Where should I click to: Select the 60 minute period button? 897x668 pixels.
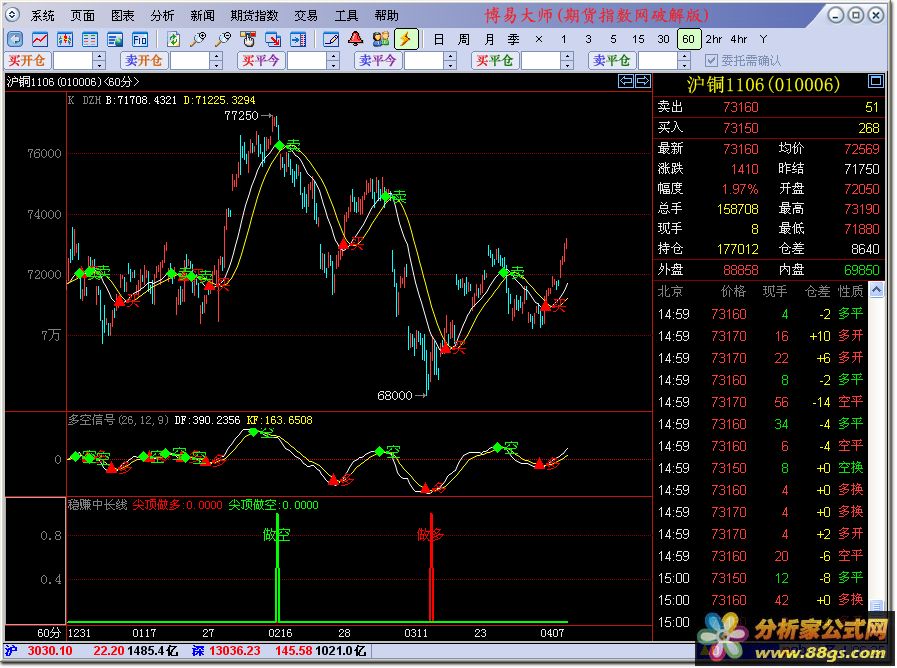tap(689, 39)
